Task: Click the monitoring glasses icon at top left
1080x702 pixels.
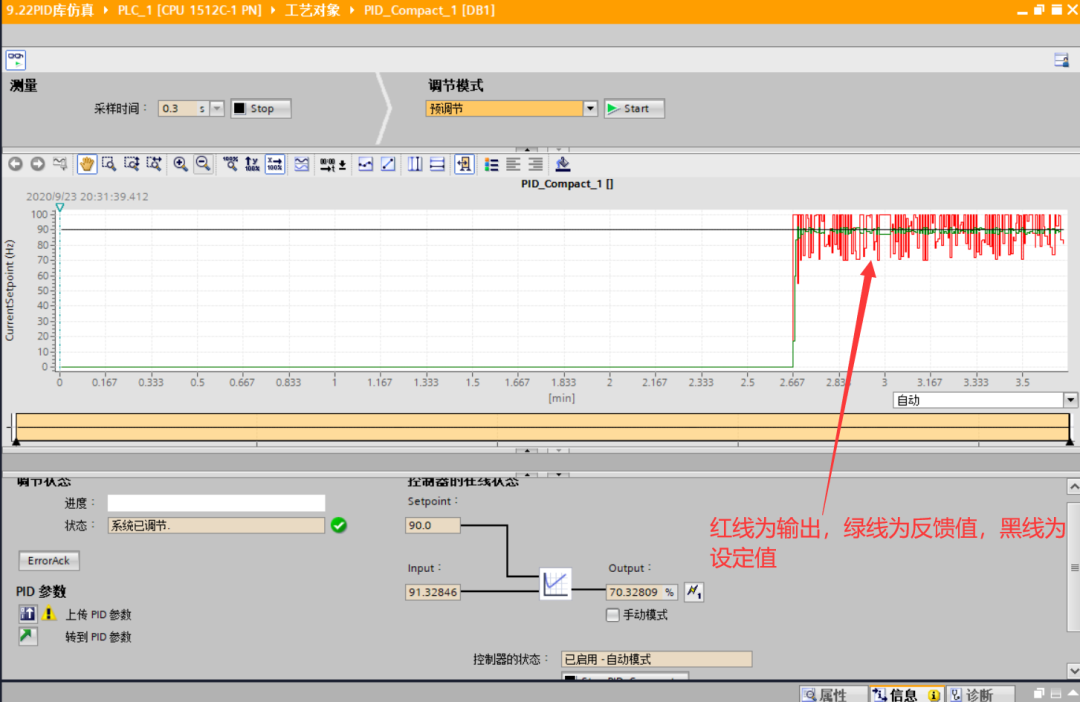Action: 16,59
